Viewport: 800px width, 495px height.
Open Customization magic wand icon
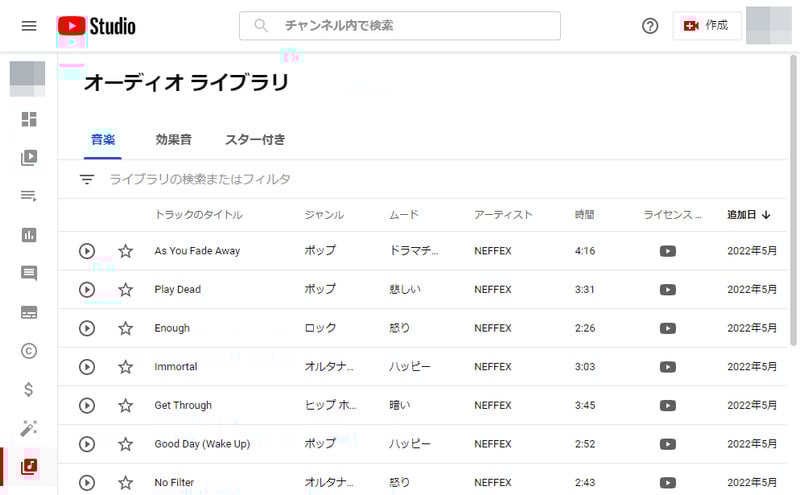click(29, 428)
